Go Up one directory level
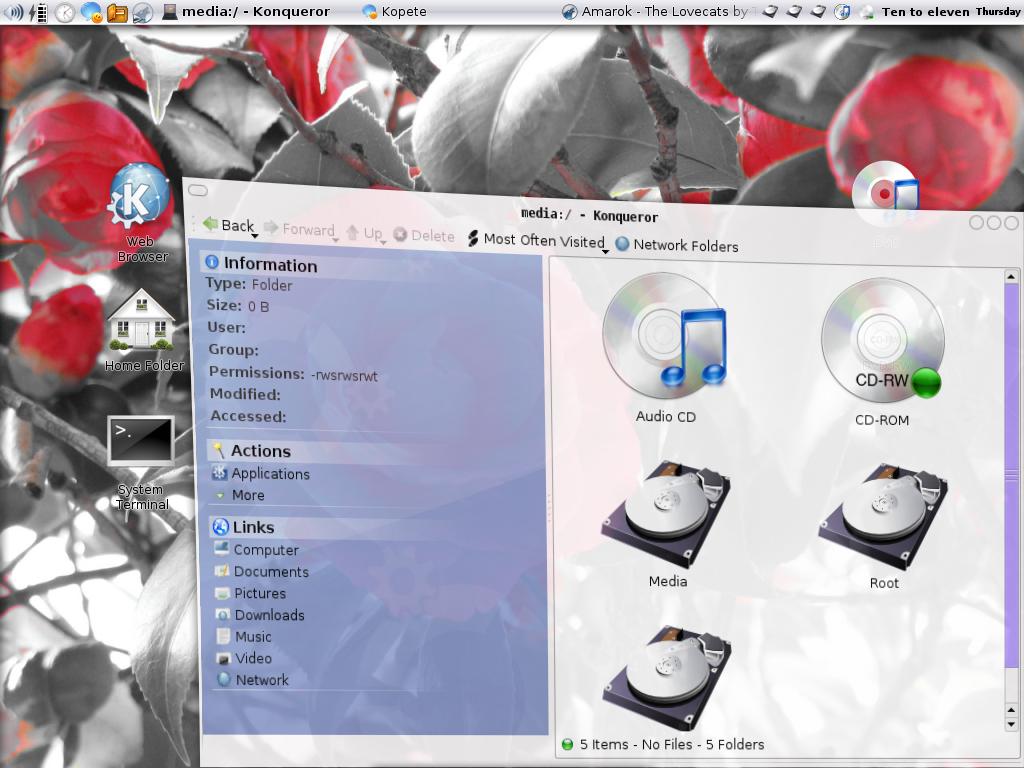Image resolution: width=1024 pixels, height=768 pixels. [x=364, y=233]
